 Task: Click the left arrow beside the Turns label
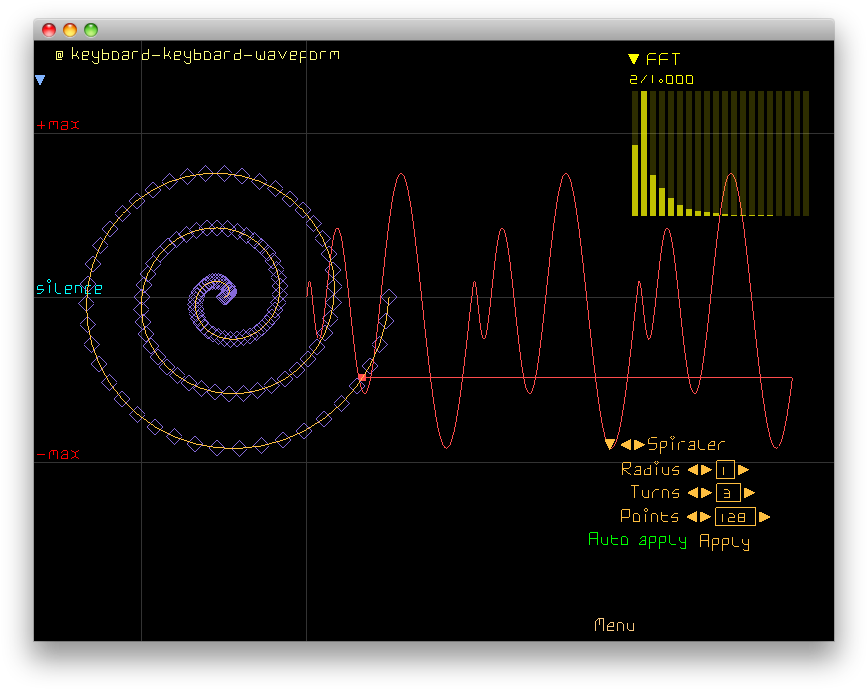(693, 492)
